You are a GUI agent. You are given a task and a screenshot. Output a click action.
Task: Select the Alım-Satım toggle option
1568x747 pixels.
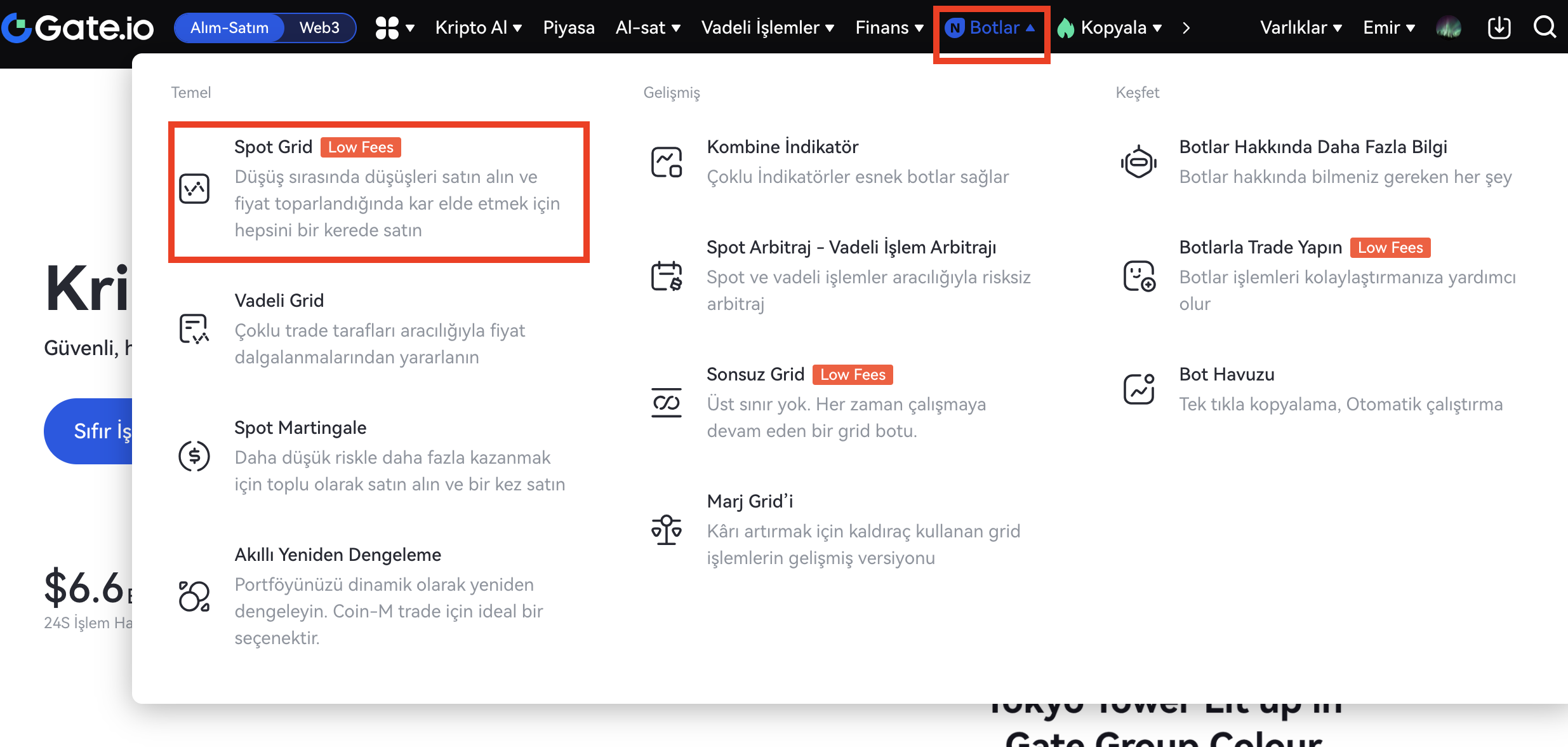229,27
